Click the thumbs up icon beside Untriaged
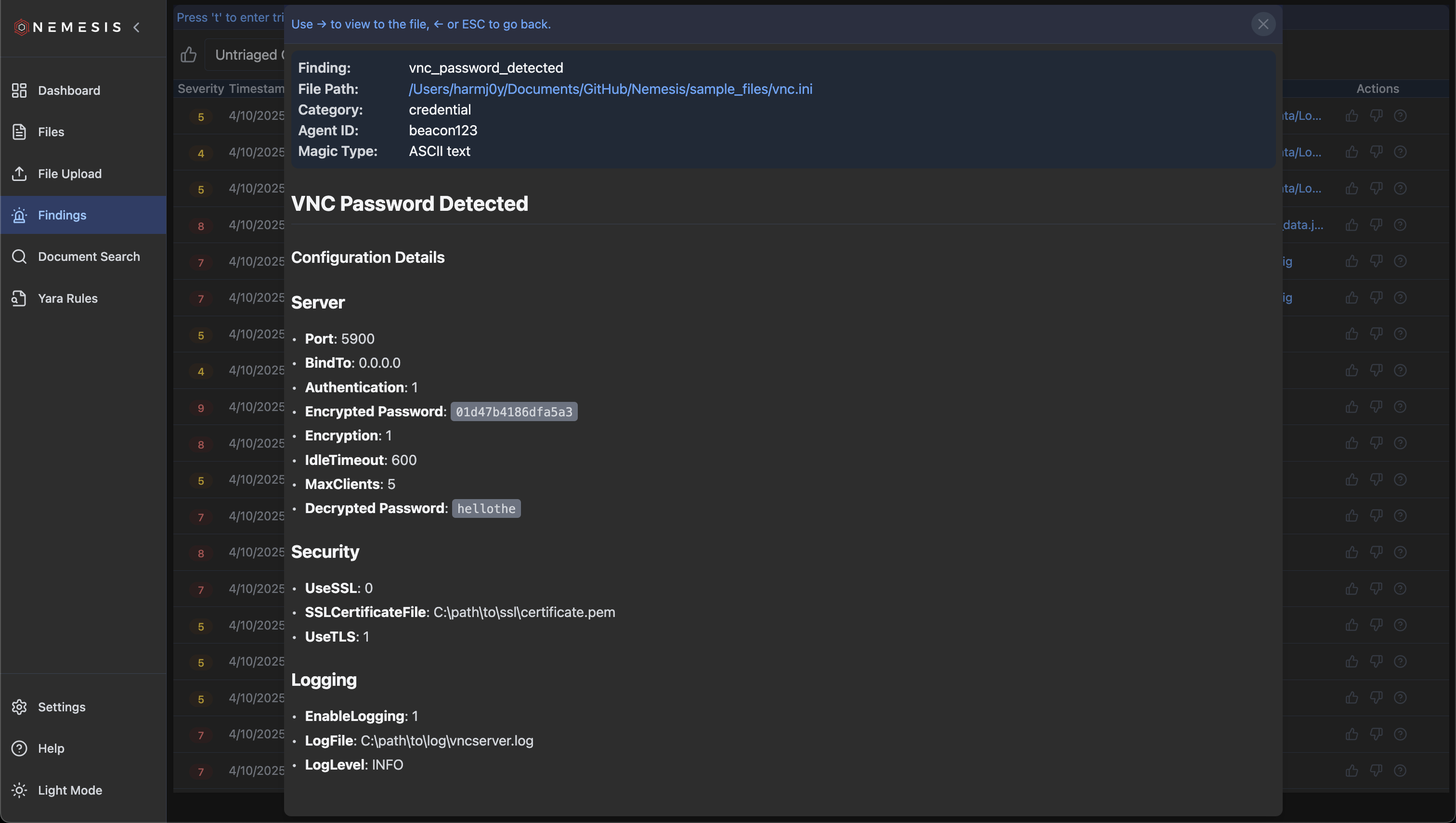This screenshot has width=1456, height=823. 188,55
